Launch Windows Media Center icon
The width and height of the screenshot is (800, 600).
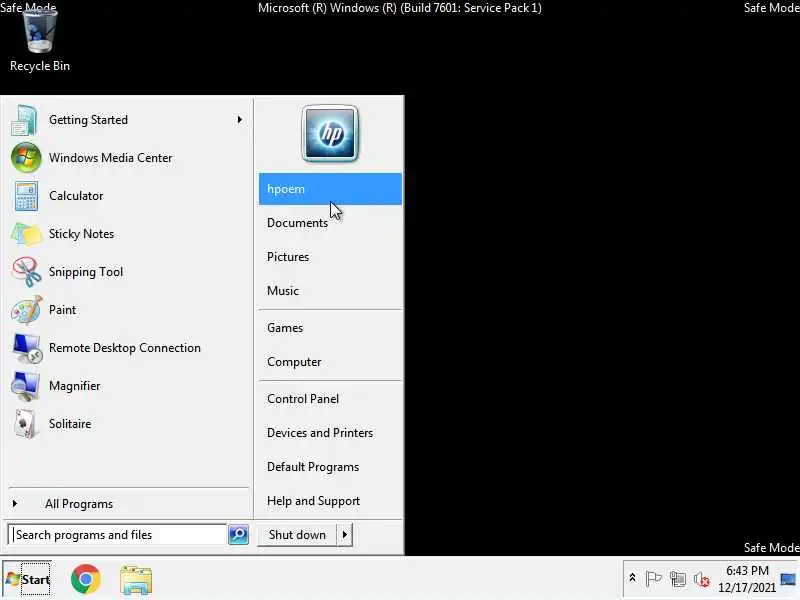point(26,158)
